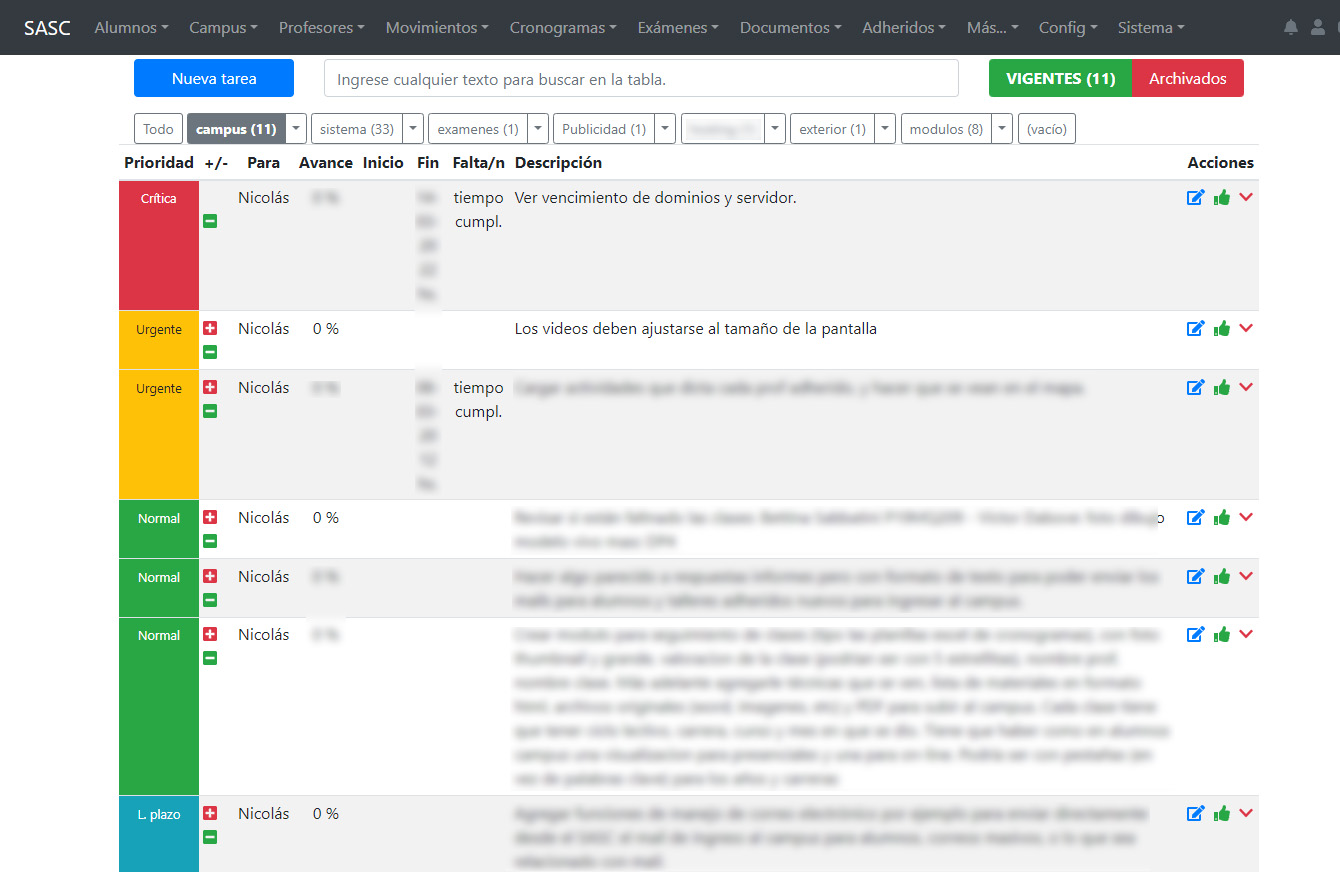Open notifications bell in navbar
1340x880 pixels.
coord(1291,28)
